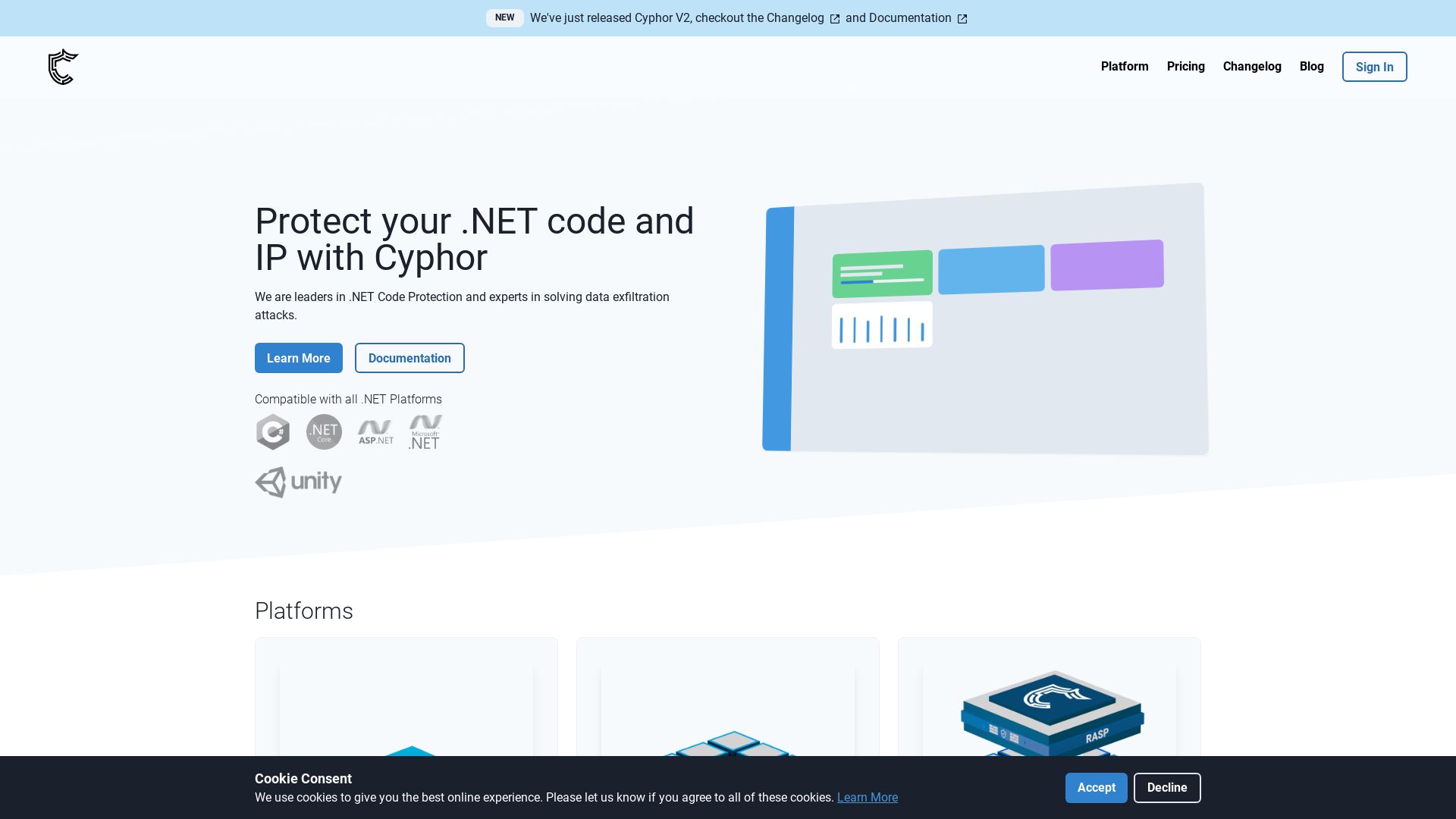Click the Sign In button
Viewport: 1456px width, 819px height.
point(1374,67)
